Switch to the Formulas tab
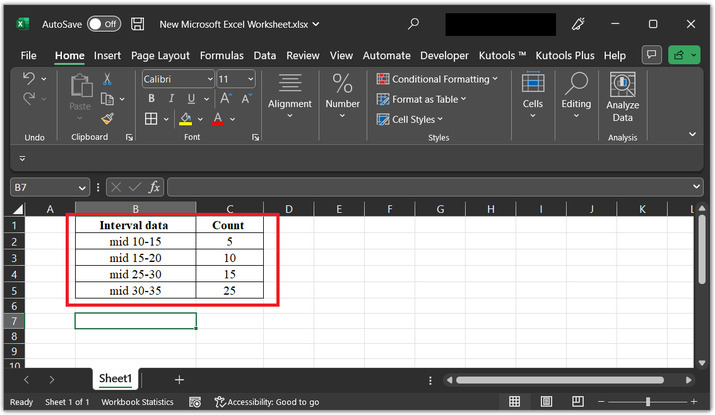715x415 pixels. tap(221, 56)
